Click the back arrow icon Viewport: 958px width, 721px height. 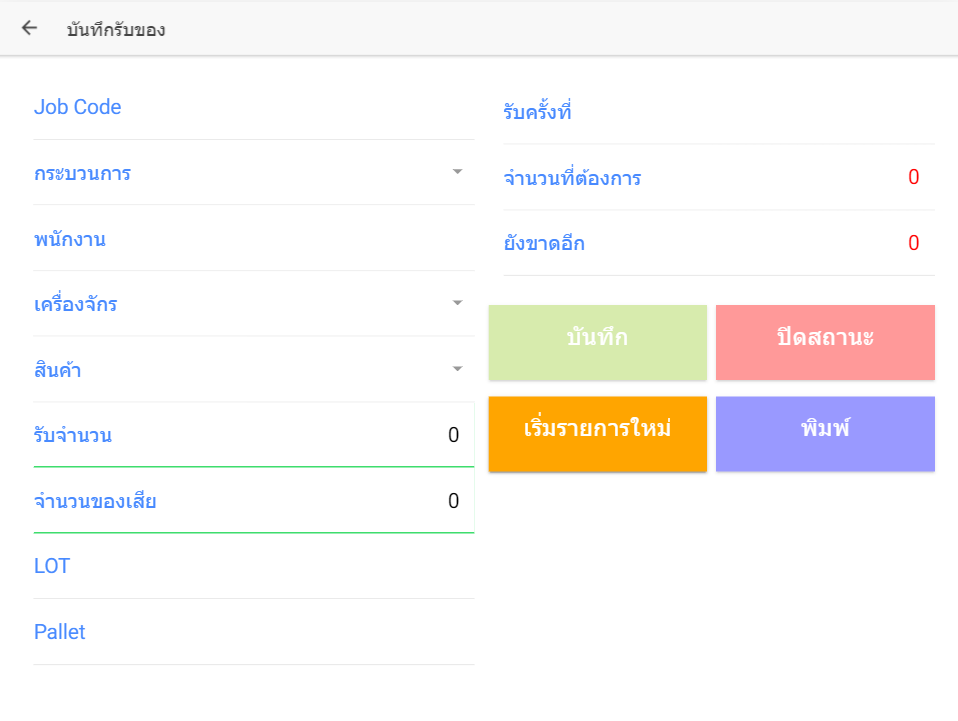click(x=29, y=28)
